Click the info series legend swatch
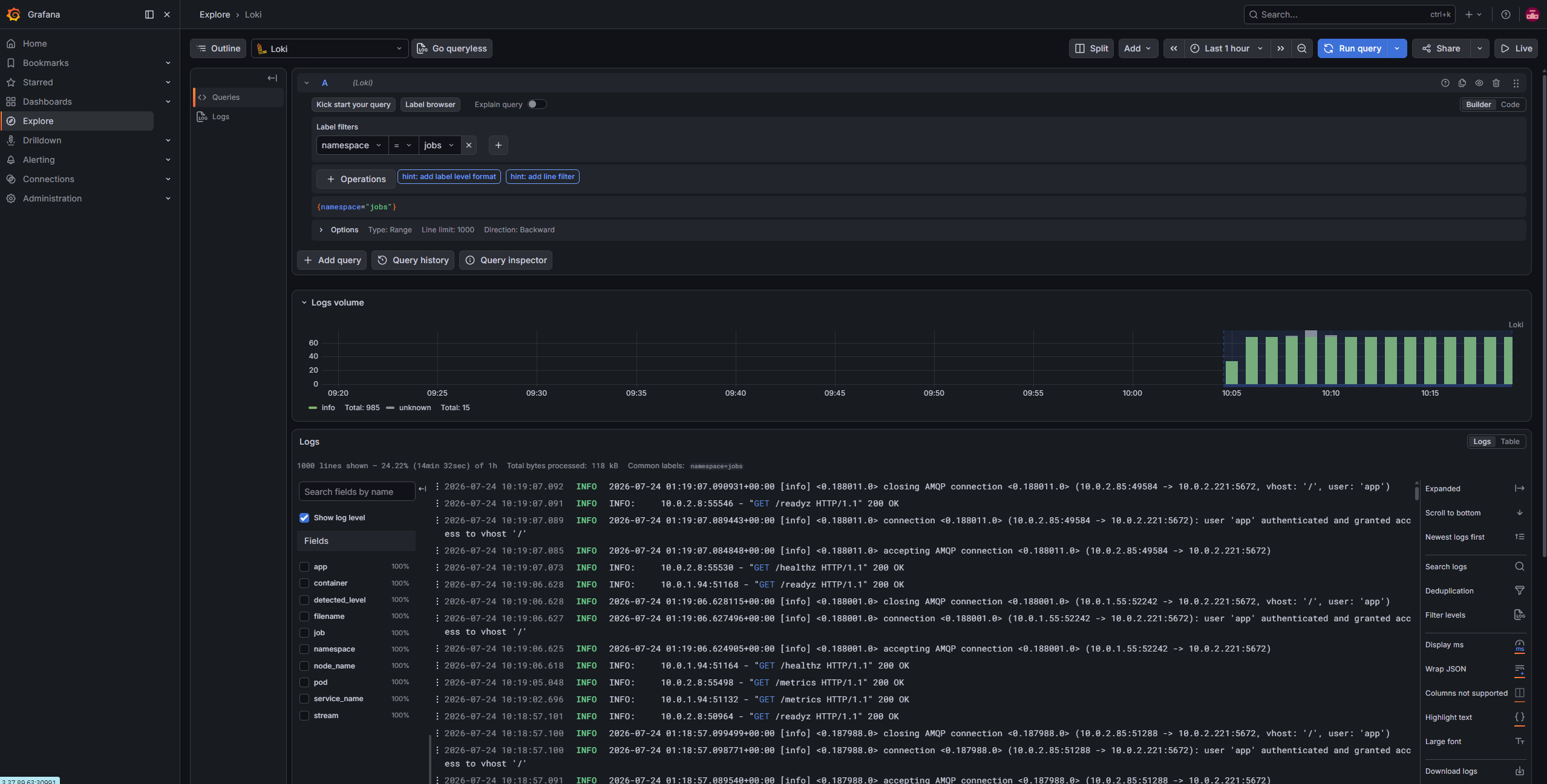1547x784 pixels. point(313,408)
